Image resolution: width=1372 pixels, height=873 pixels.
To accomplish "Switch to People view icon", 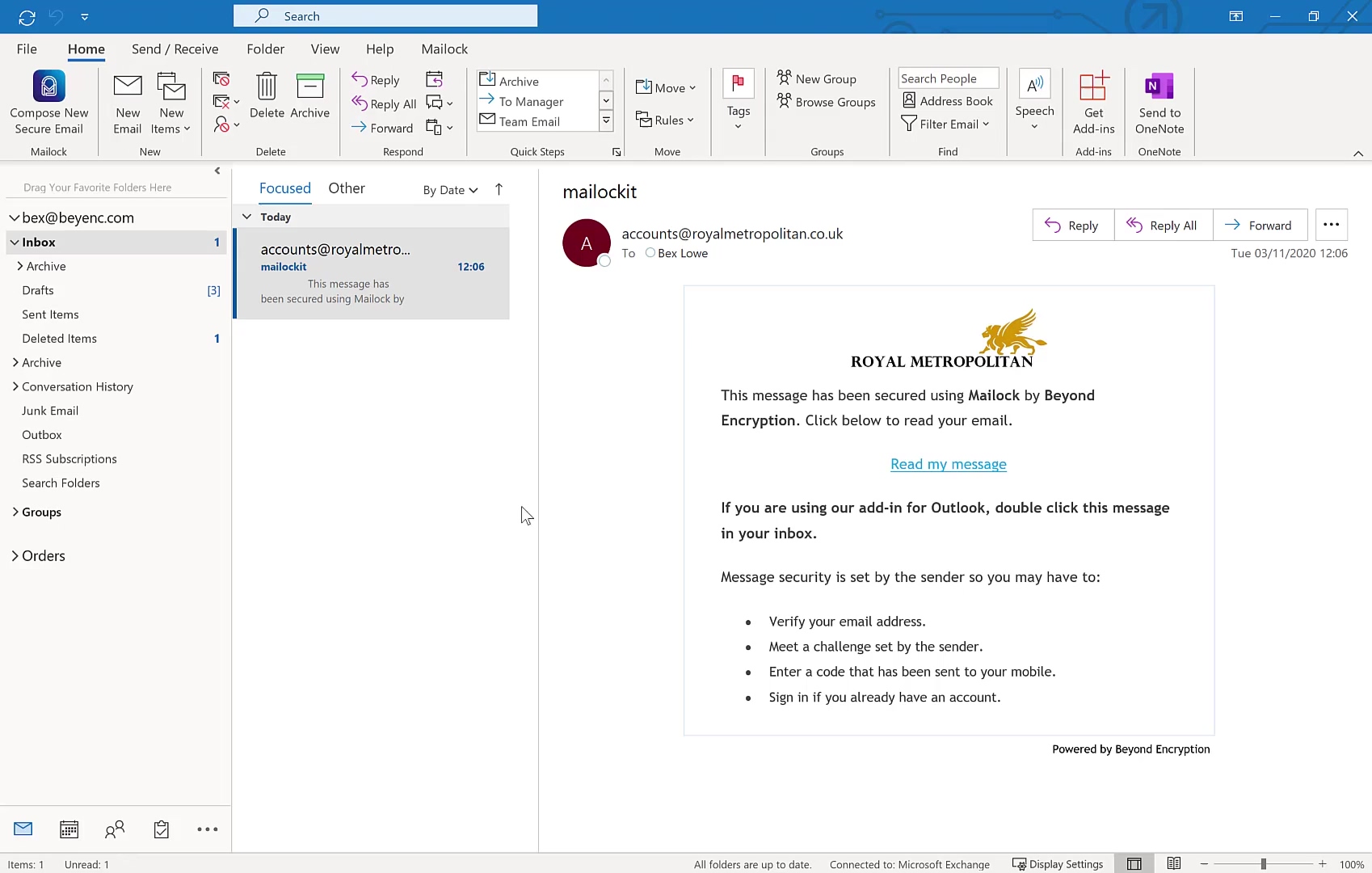I will point(115,829).
